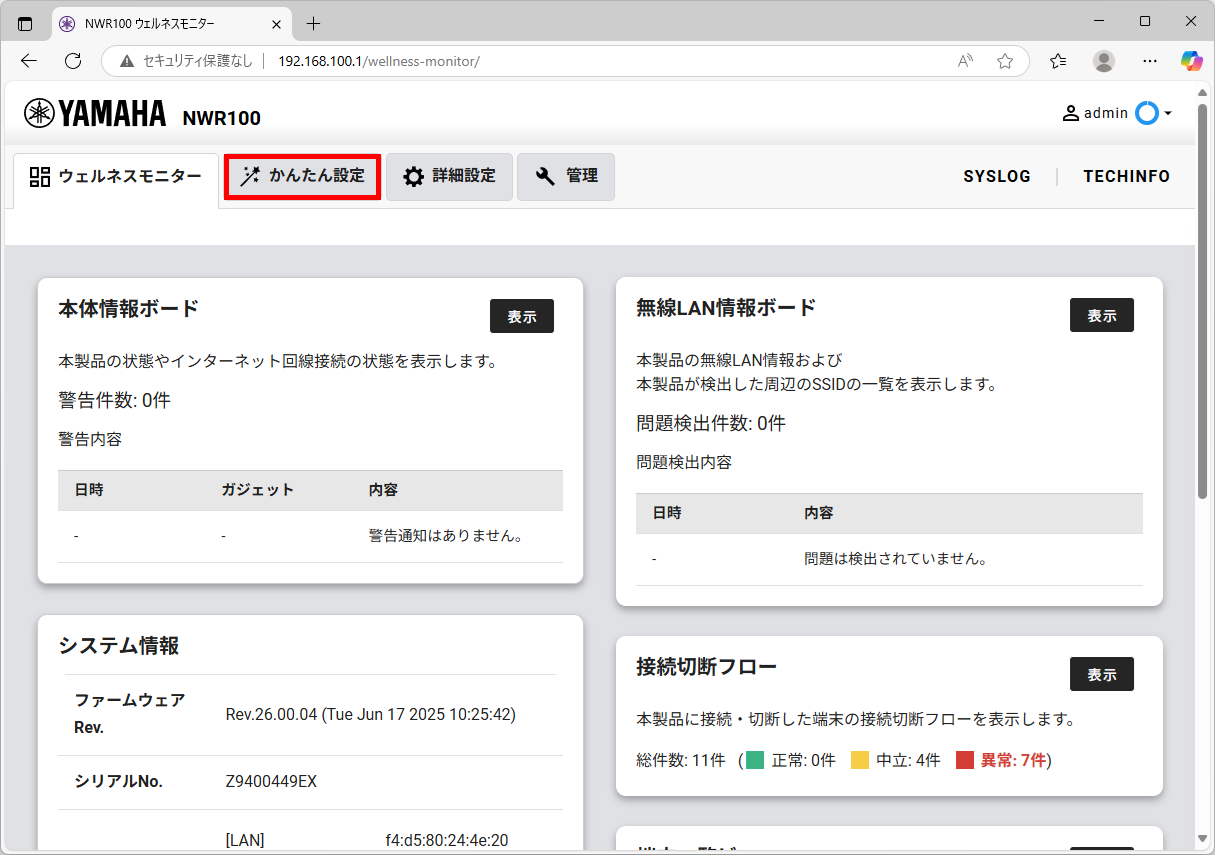Viewport: 1215px width, 855px height.
Task: Switch to the ウェルネスモニター tab
Action: pyautogui.click(x=116, y=177)
